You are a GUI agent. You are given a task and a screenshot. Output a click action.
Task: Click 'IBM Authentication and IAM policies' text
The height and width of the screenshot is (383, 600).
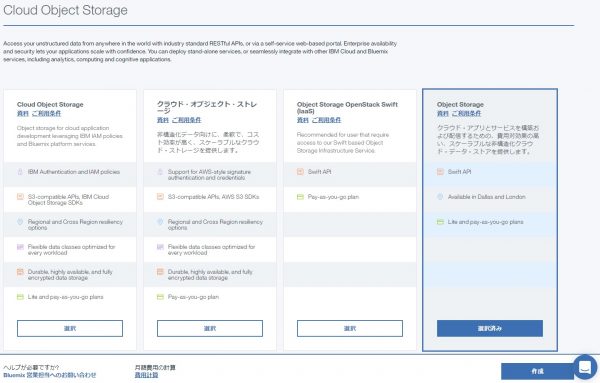[74, 172]
